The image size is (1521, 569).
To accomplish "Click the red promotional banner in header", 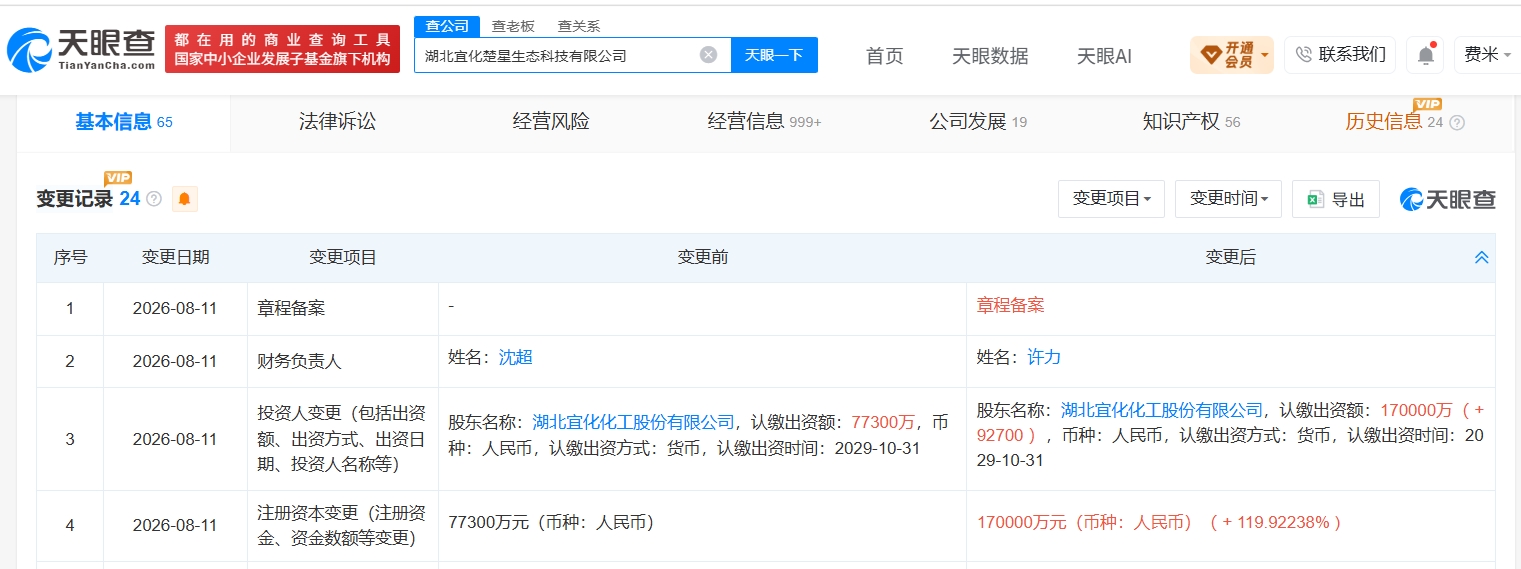I will [282, 49].
